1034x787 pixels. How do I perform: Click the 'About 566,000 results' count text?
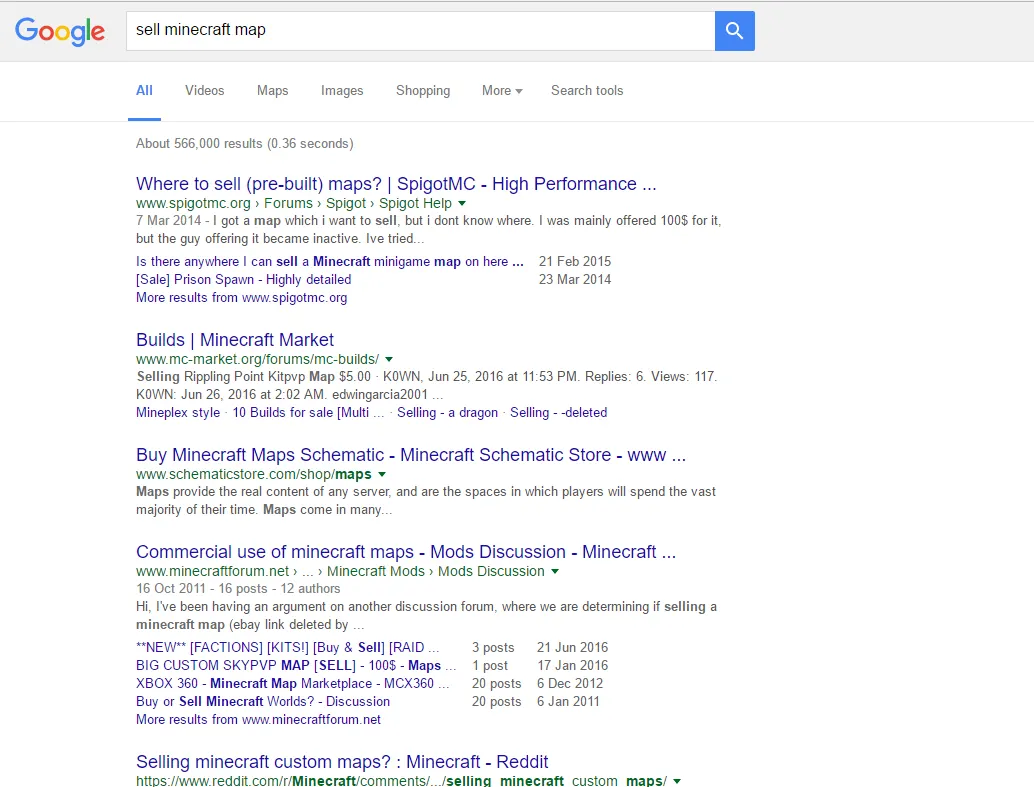pos(245,143)
